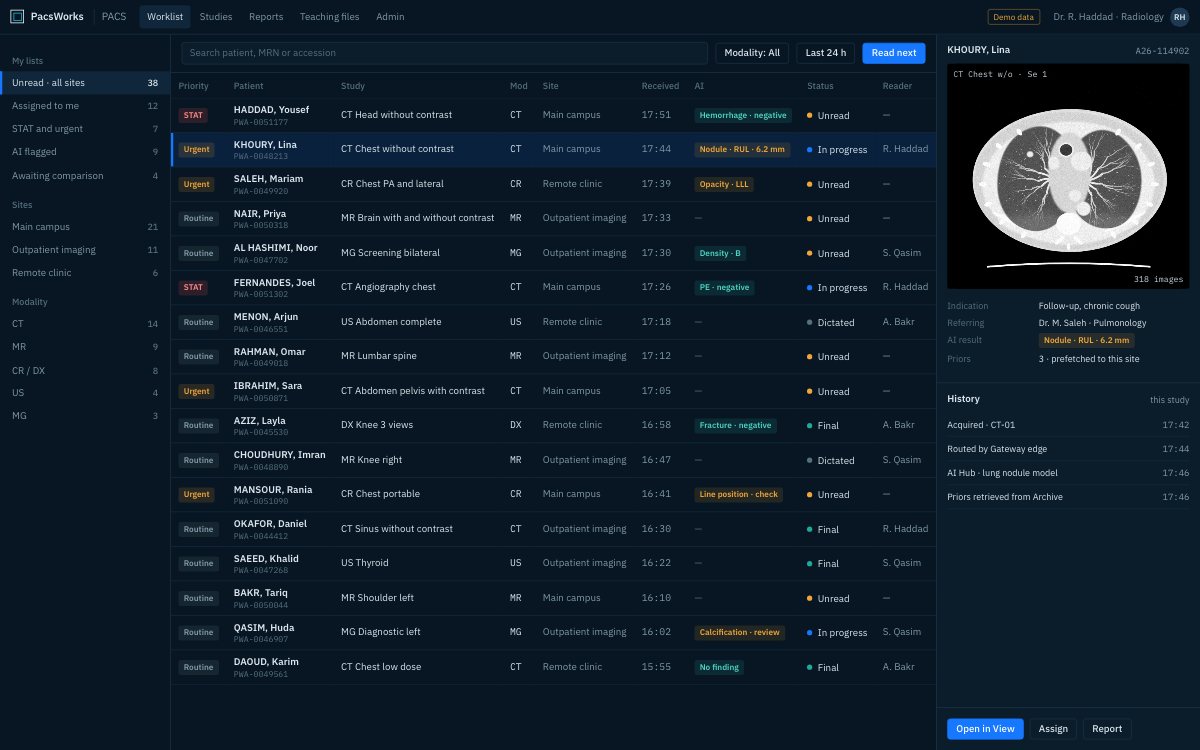Click the Demo data badge

[1014, 16]
